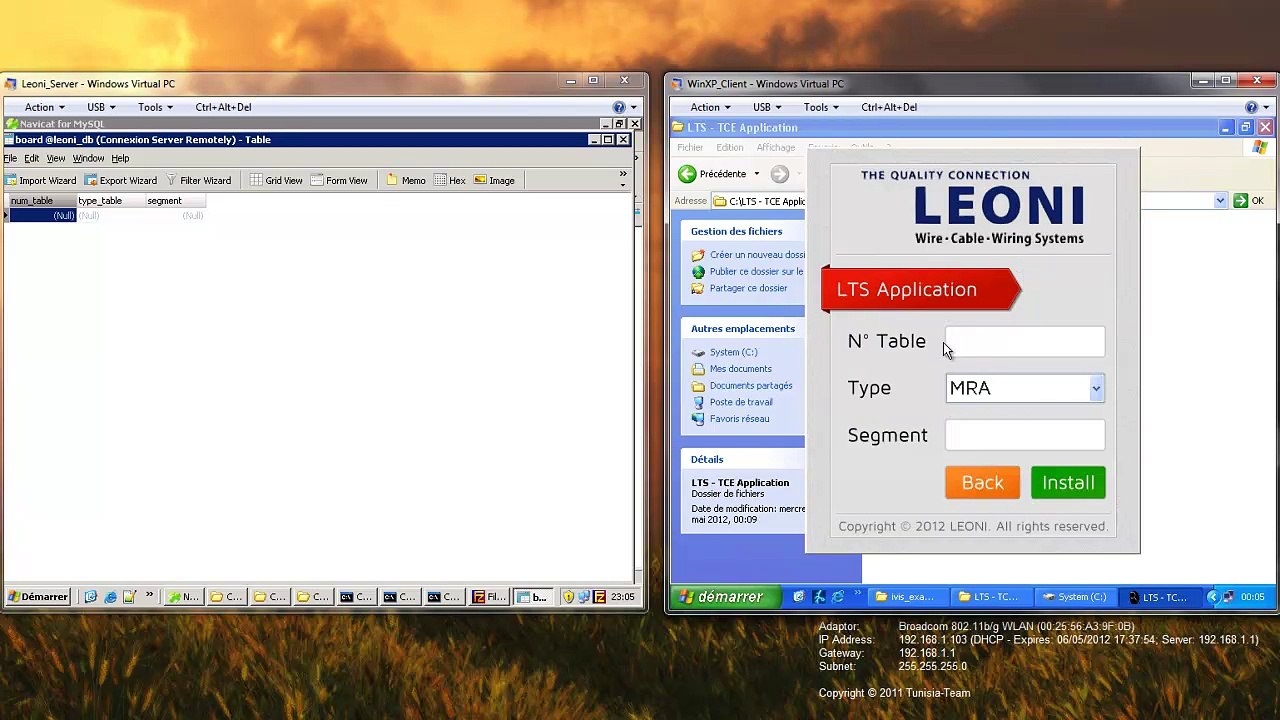This screenshot has height=720, width=1280.
Task: Open System (C:) in Autres emplacements
Action: click(x=725, y=352)
